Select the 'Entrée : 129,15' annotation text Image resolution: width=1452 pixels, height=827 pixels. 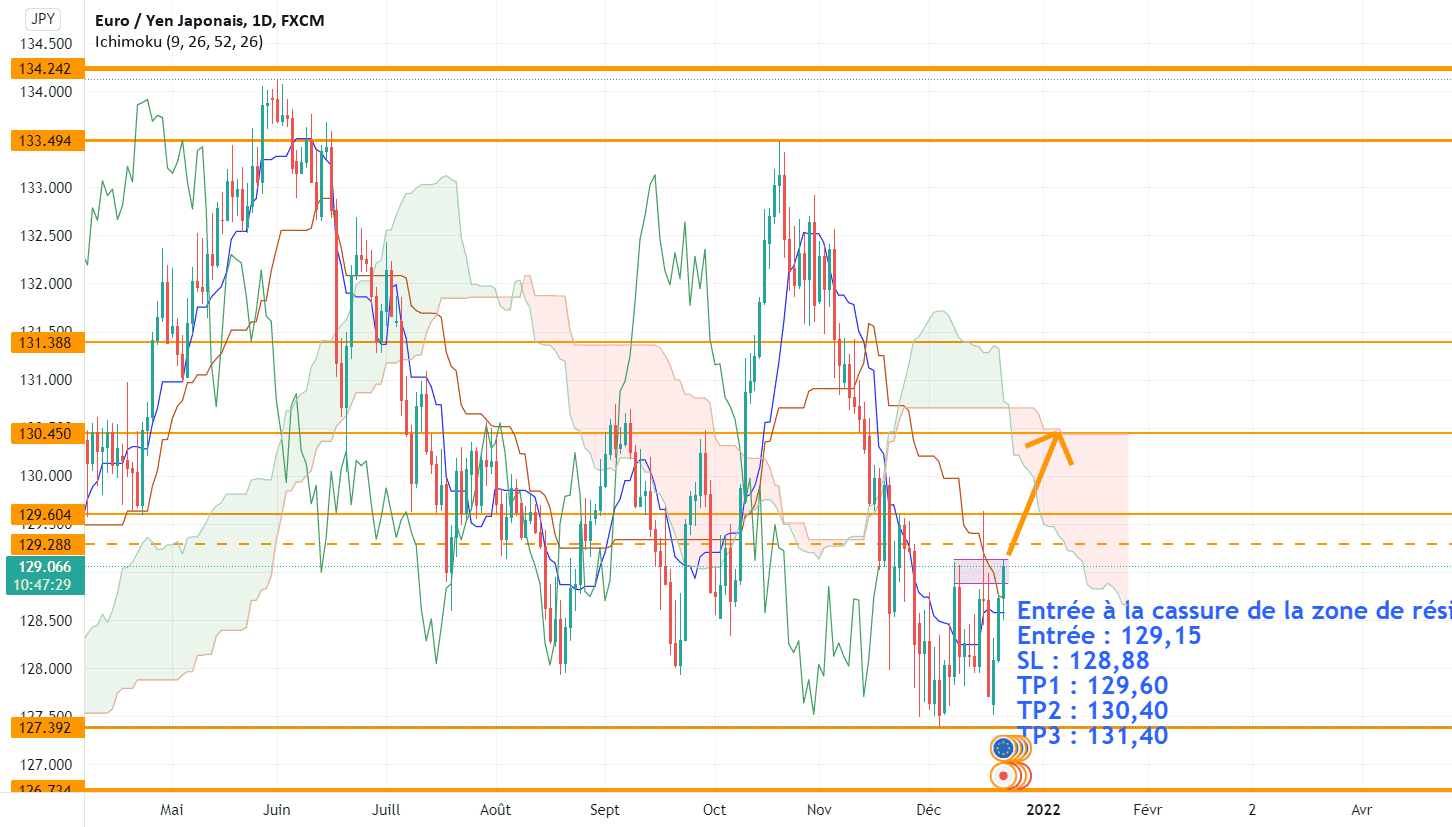coord(1109,636)
